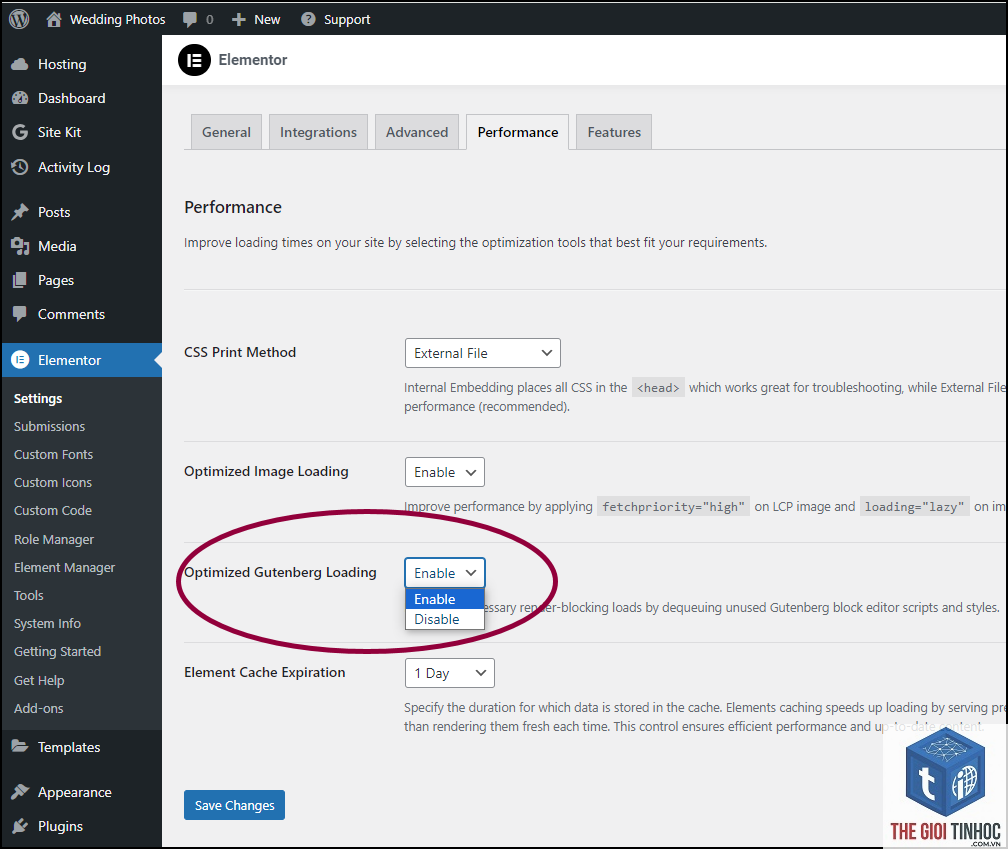Open the Settings submenu item
Viewport: 1008px width, 849px height.
point(38,398)
